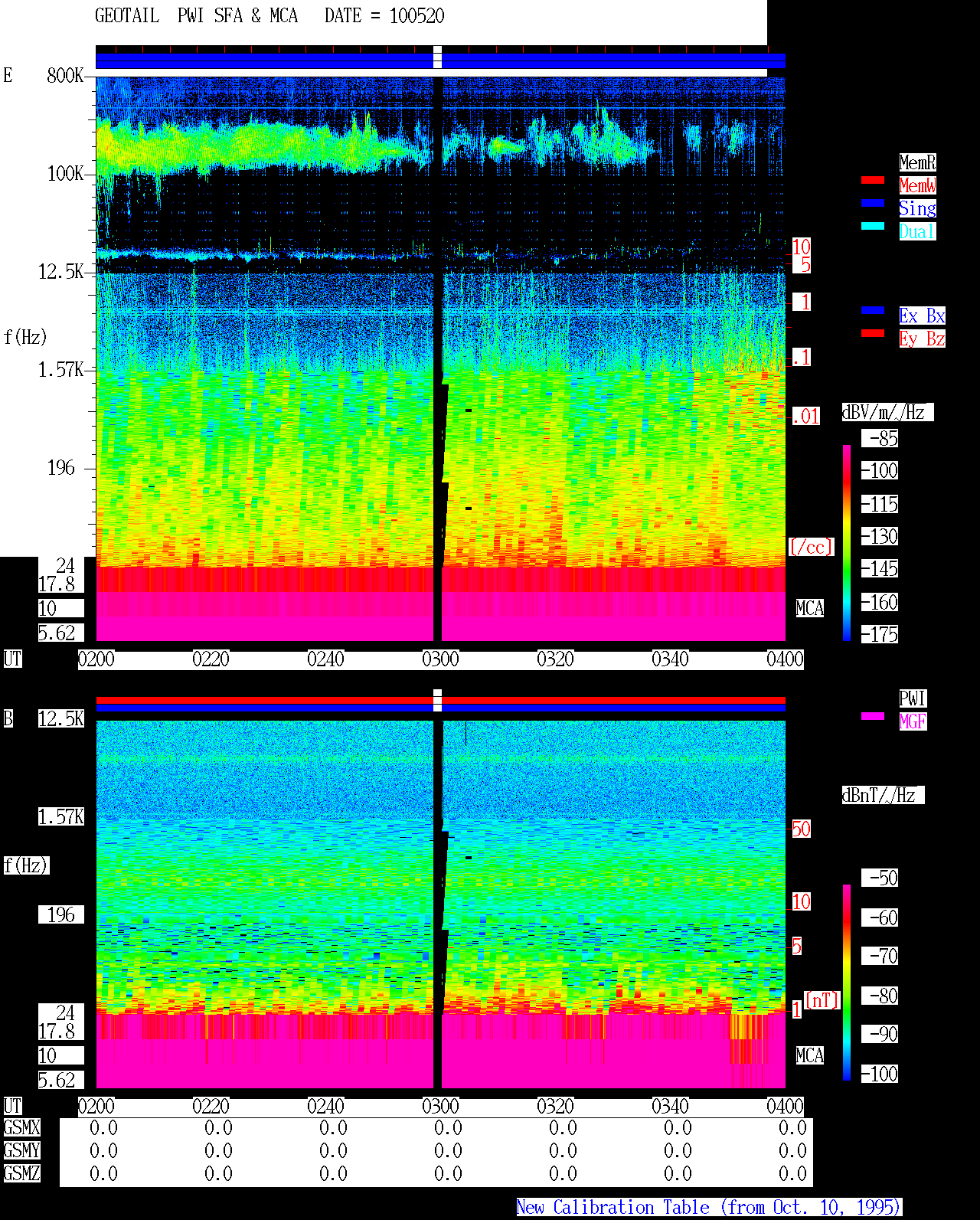Image resolution: width=980 pixels, height=1220 pixels.
Task: Click the white gap marker in the top blue status bar
Action: coord(438,57)
